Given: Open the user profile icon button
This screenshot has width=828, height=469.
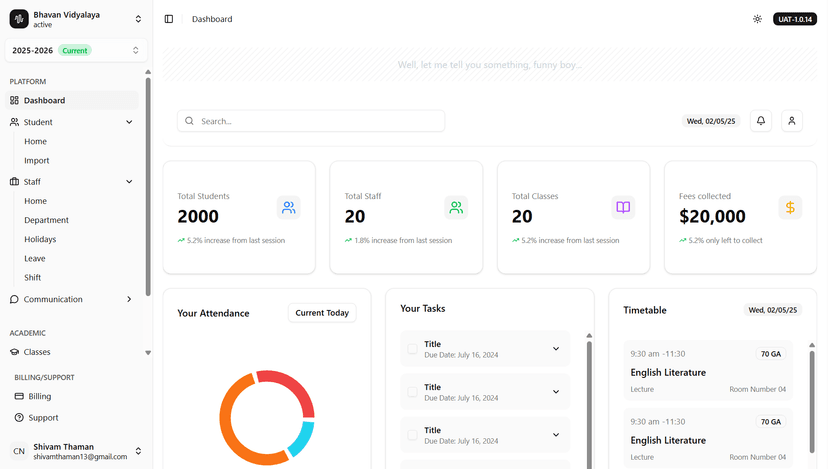Looking at the screenshot, I should pos(792,120).
